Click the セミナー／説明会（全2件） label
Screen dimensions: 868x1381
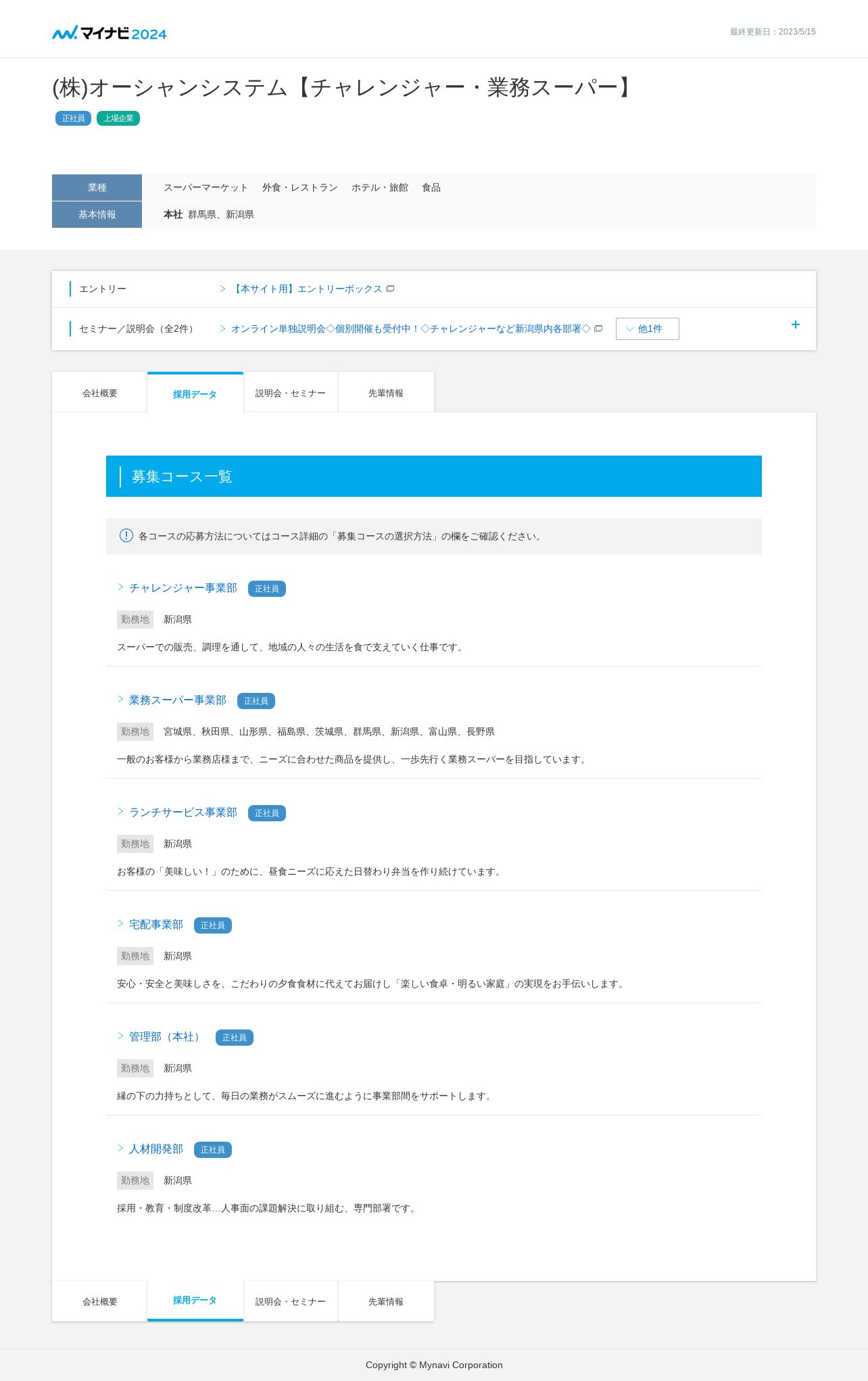tap(138, 329)
